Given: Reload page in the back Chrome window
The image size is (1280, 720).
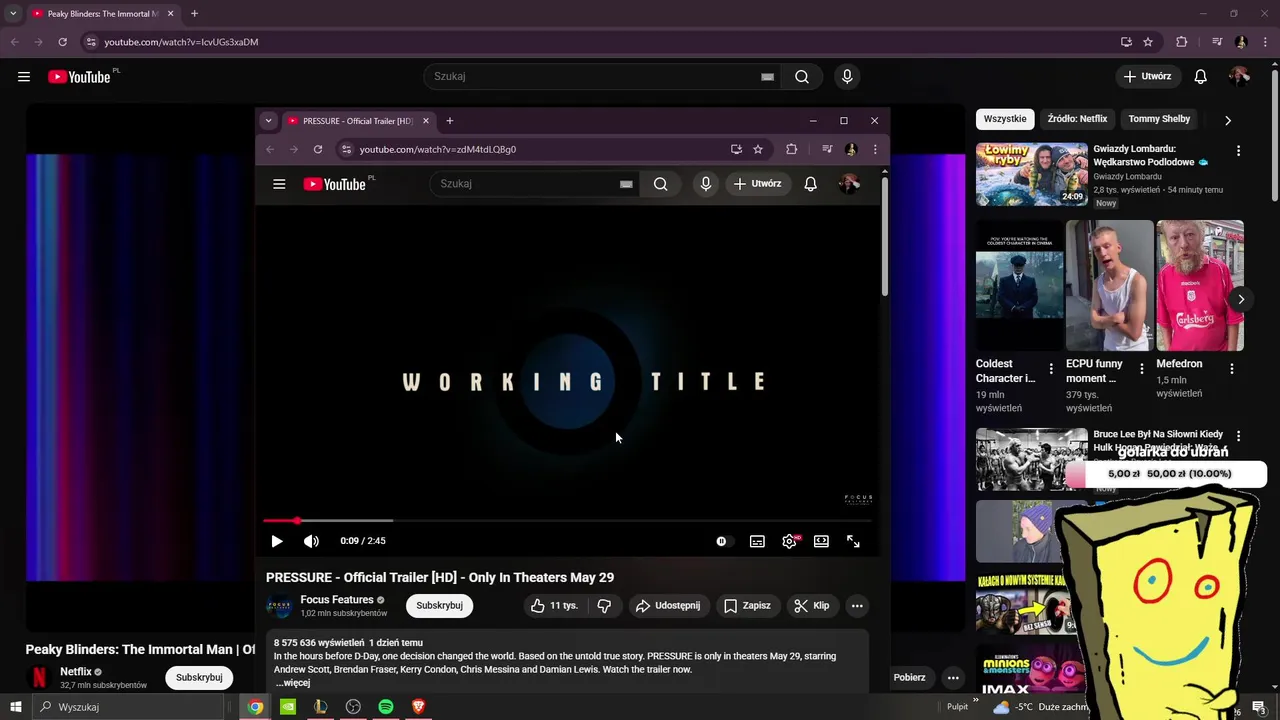Looking at the screenshot, I should 62,42.
